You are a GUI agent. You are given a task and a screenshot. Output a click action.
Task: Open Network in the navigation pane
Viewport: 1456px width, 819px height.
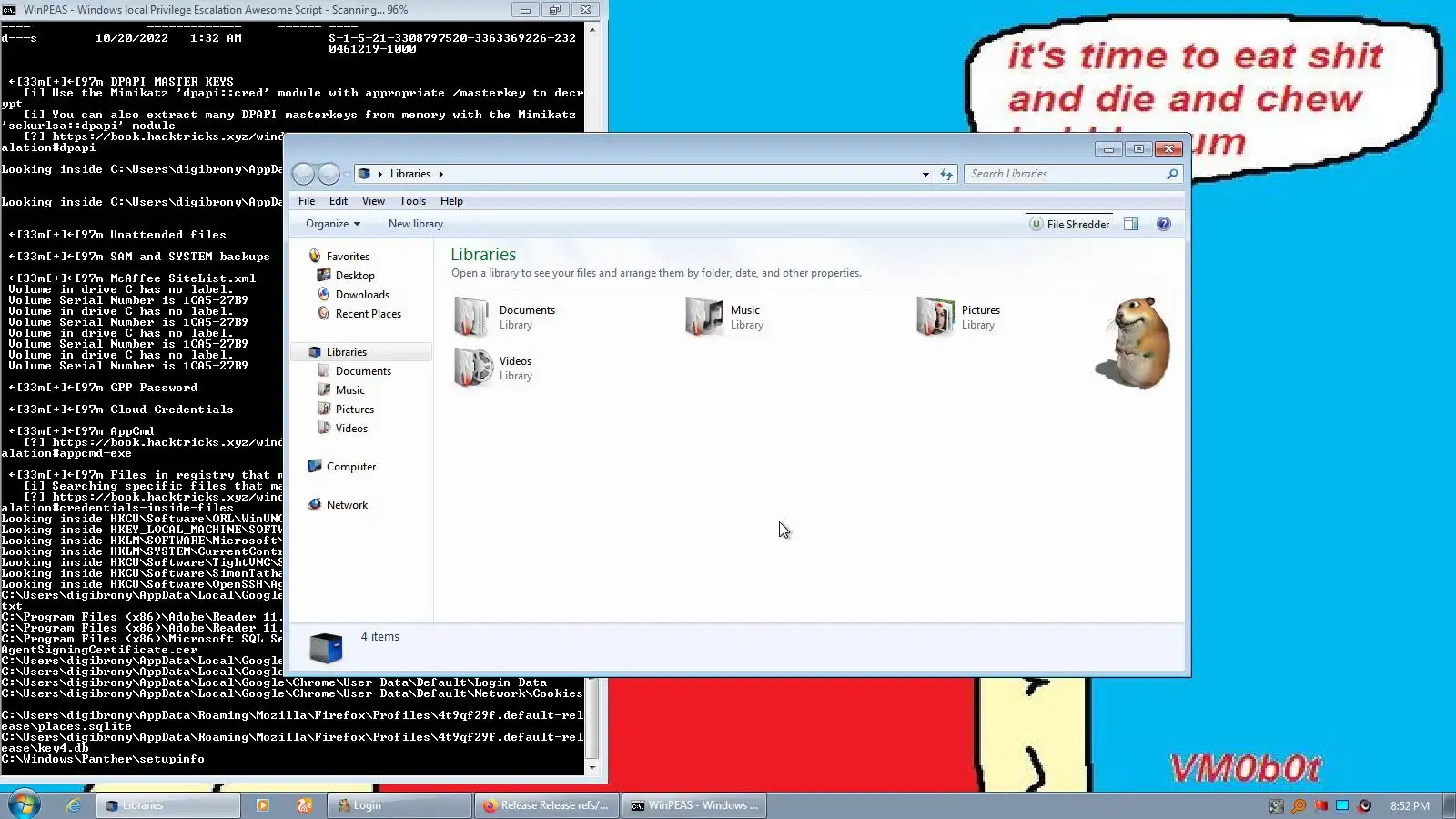347,505
